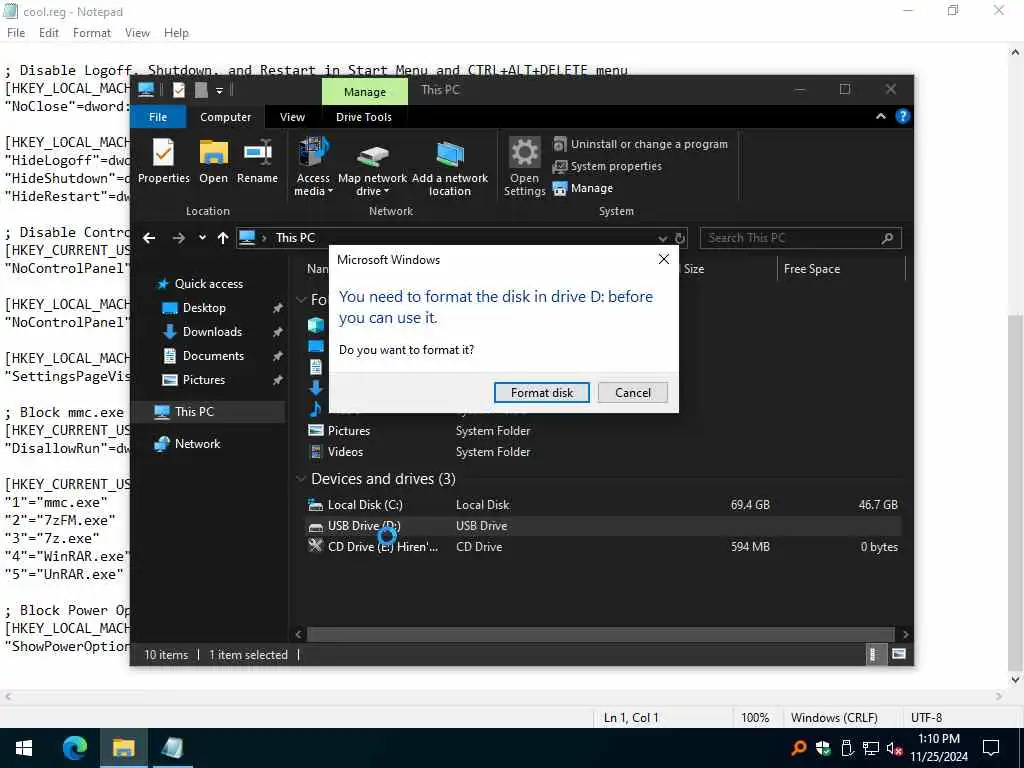Click the Notepad icon in the taskbar
Image resolution: width=1024 pixels, height=768 pixels.
[x=172, y=748]
